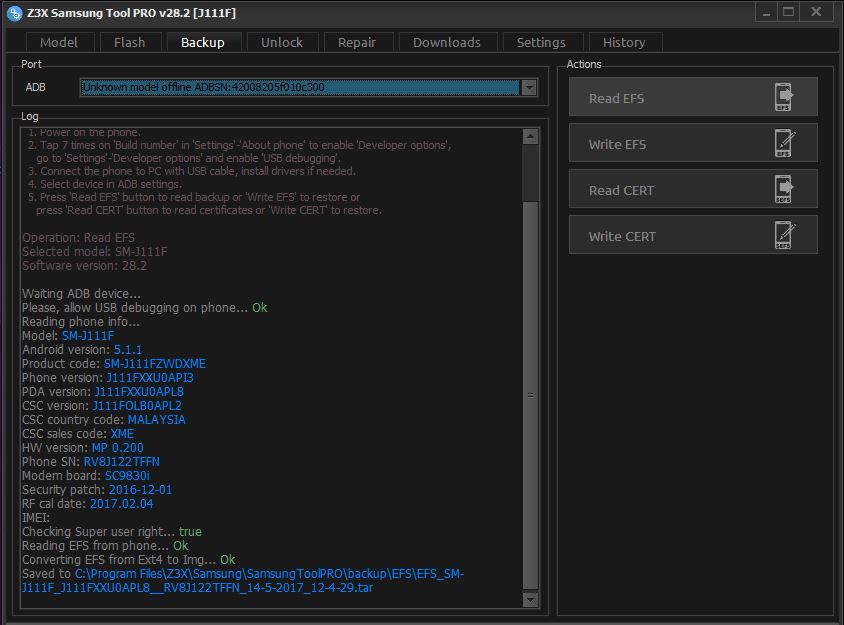Click the pencil phone icon on Write EFS
The height and width of the screenshot is (625, 844).
pyautogui.click(x=785, y=143)
